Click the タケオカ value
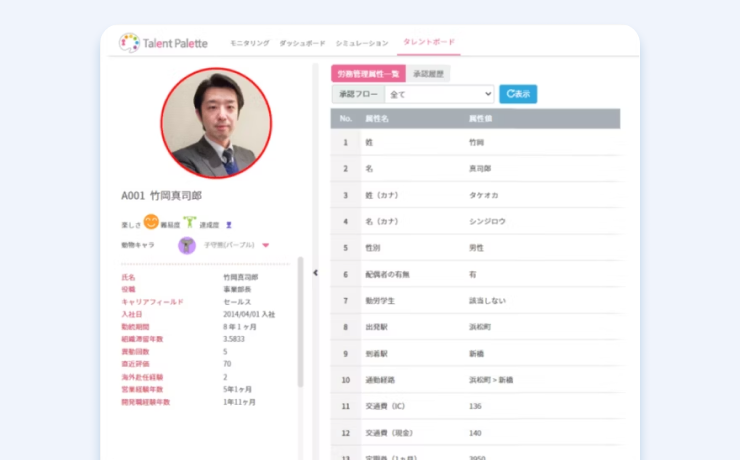Viewport: 740px width, 460px height. tap(484, 195)
